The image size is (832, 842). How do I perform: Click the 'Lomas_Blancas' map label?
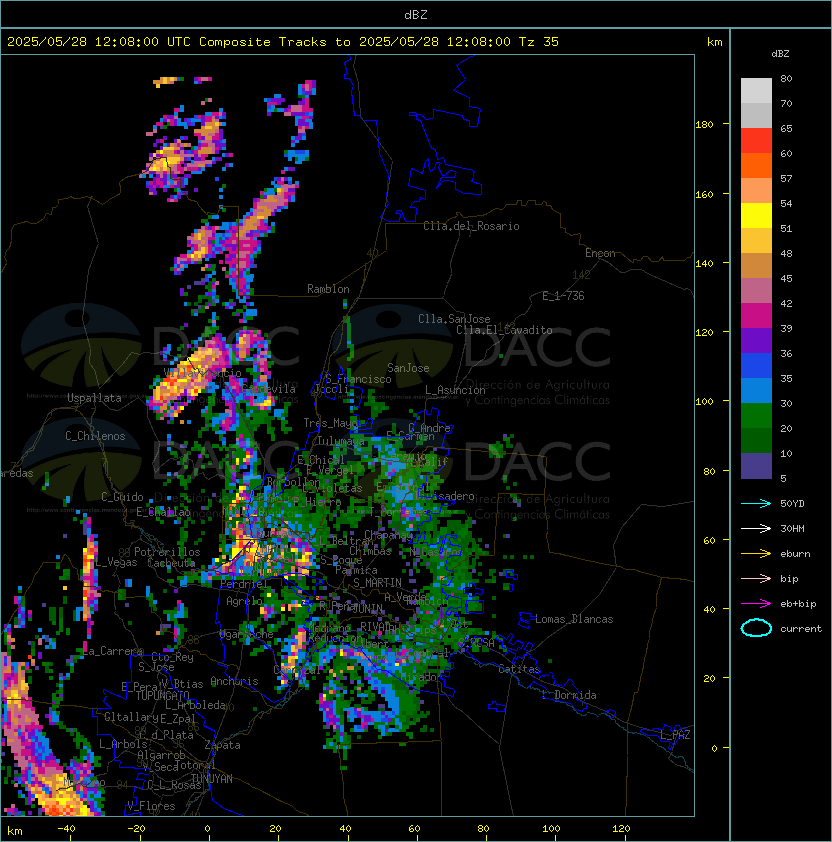click(574, 619)
